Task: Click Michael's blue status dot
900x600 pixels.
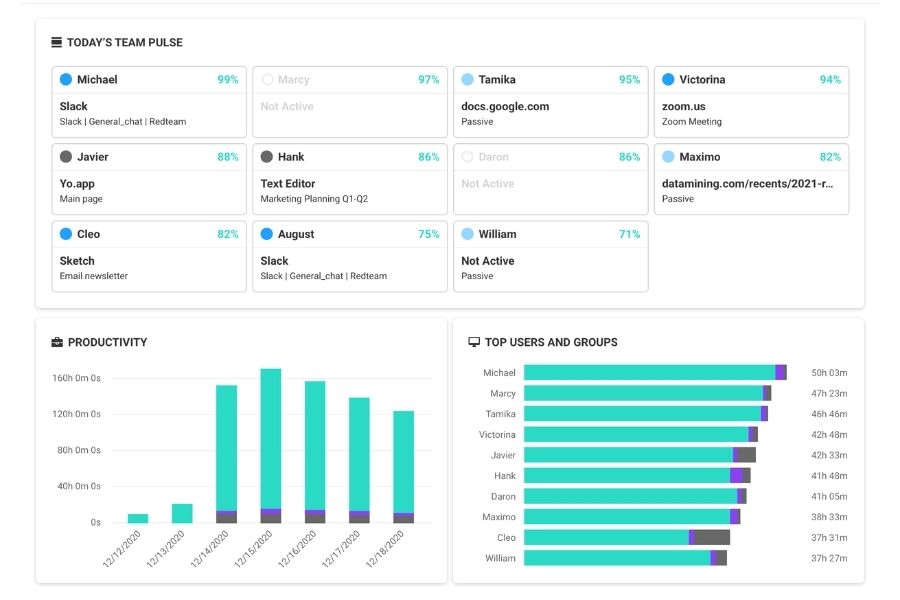Action: [66, 79]
